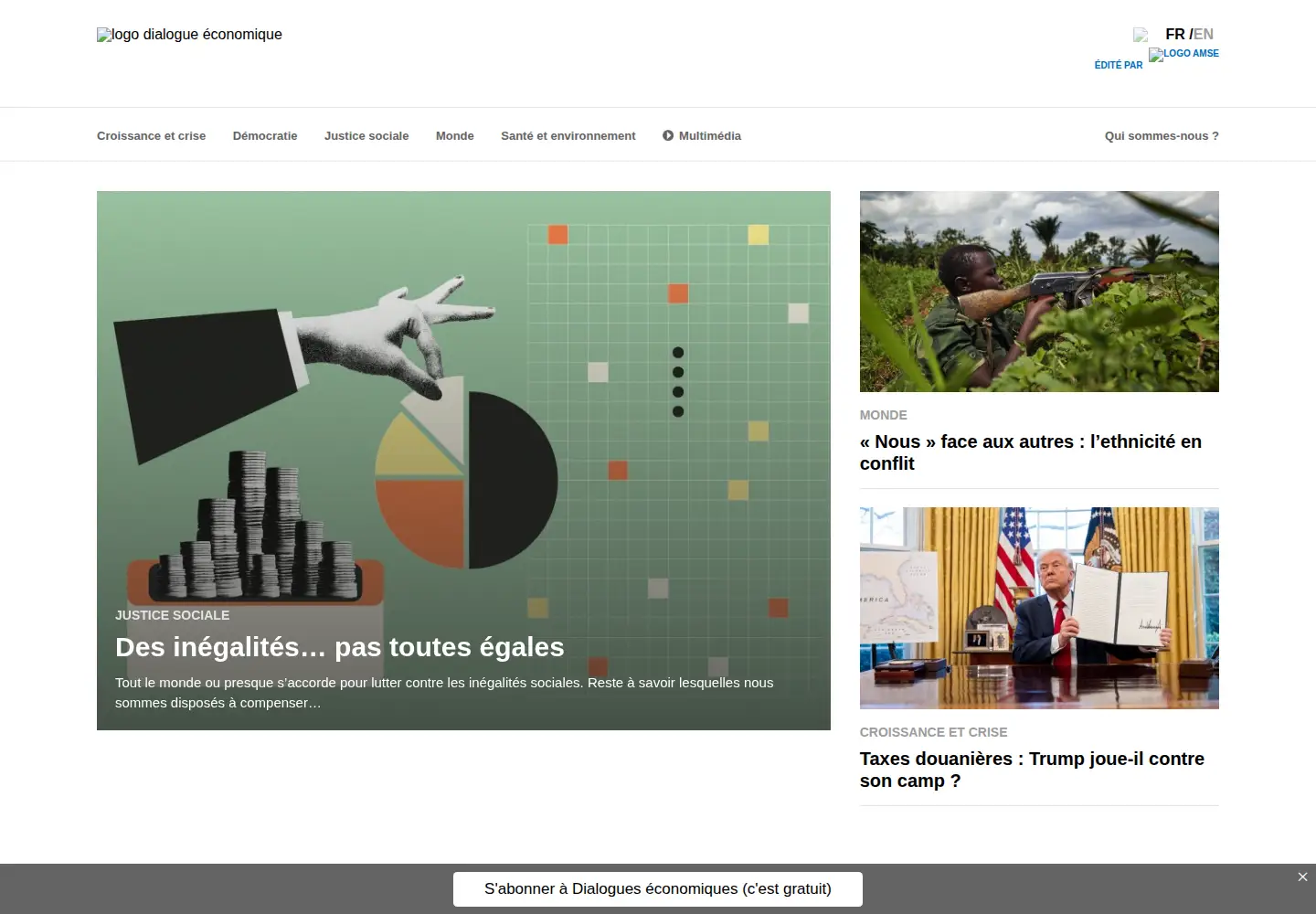Select Santé et environnement menu item
The image size is (1316, 914).
[568, 136]
